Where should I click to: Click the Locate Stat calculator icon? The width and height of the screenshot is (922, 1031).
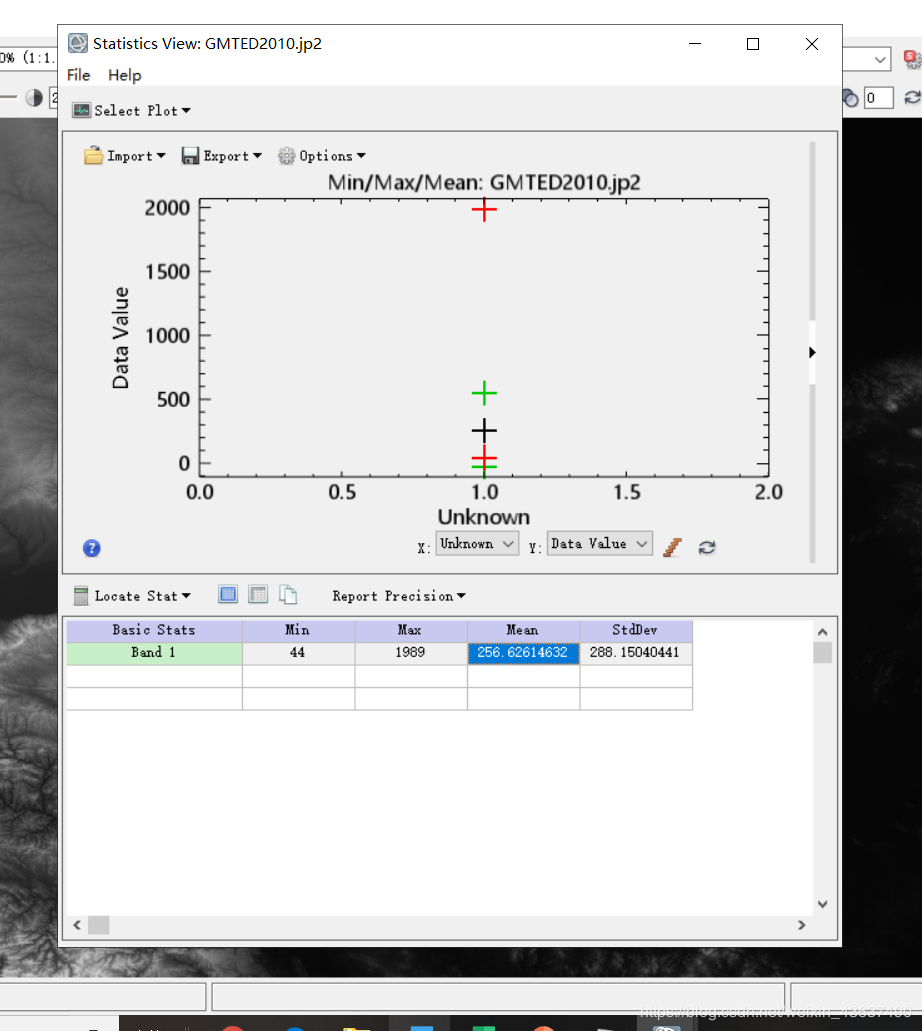(x=82, y=596)
